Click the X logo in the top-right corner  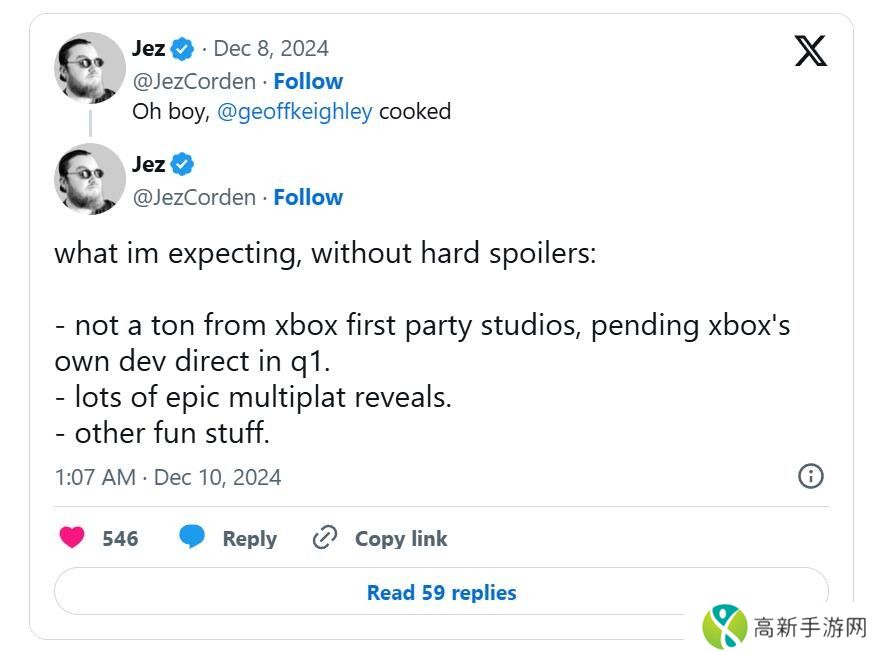[811, 50]
